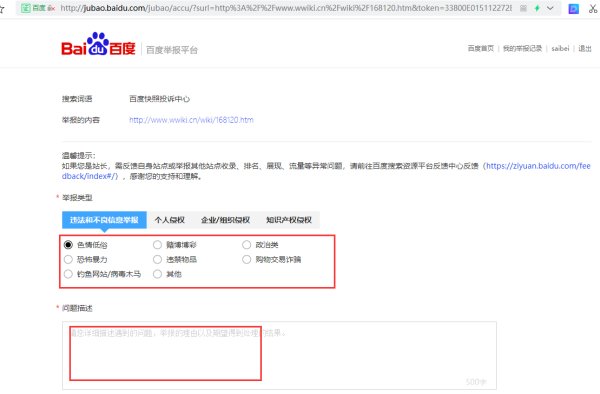Screen dimensions: 600x394
Task: Click the 搜索词语 label
Action: coord(77,99)
